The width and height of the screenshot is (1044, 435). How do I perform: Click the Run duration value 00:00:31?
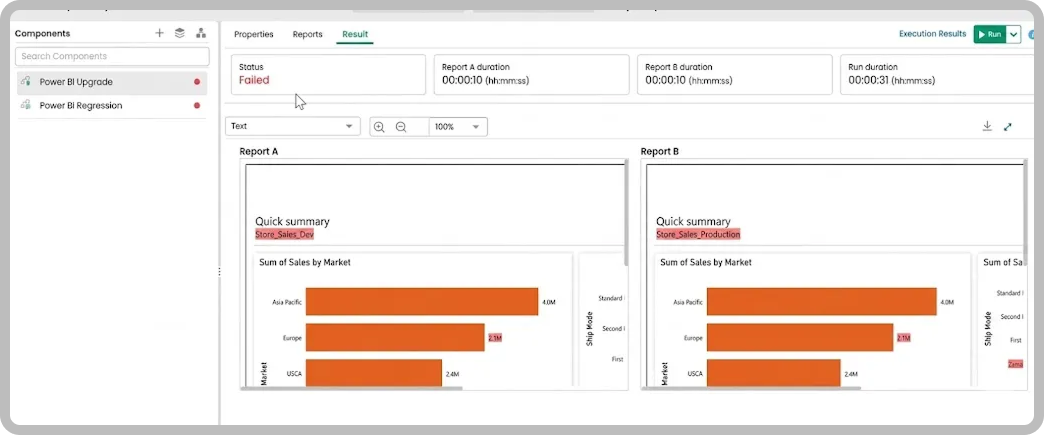(x=868, y=80)
